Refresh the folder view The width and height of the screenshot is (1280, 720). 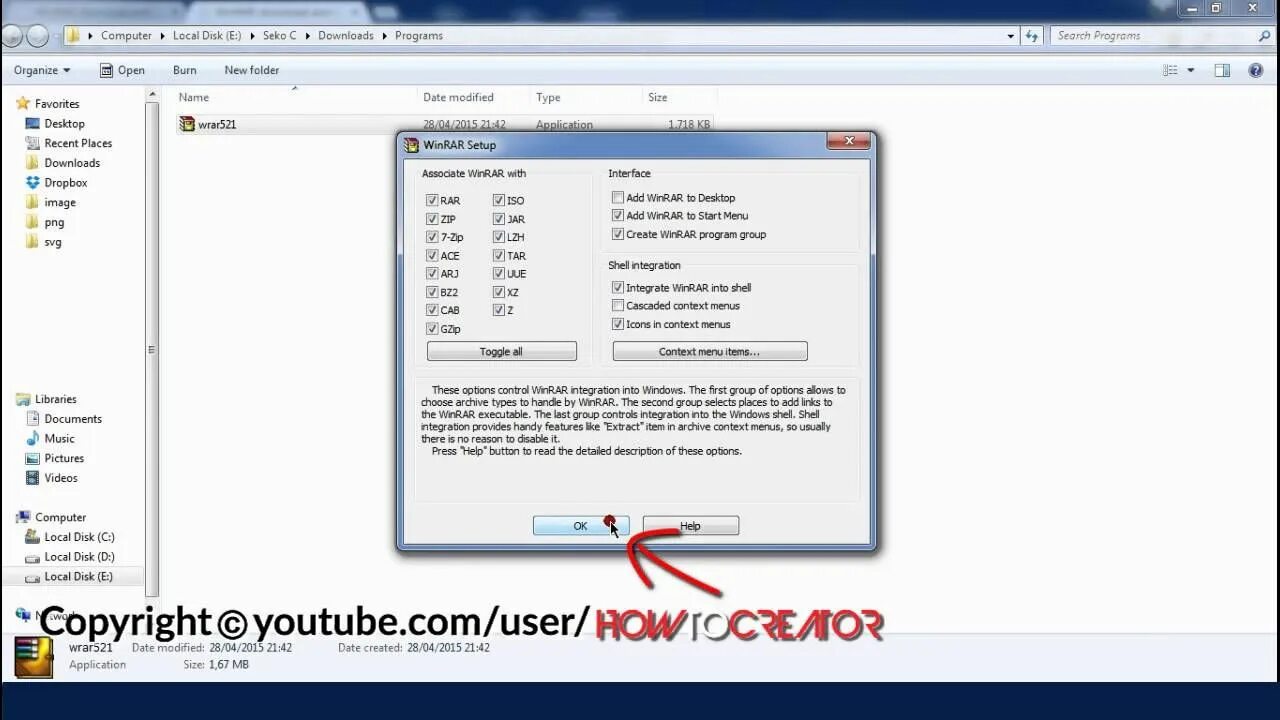point(1034,35)
